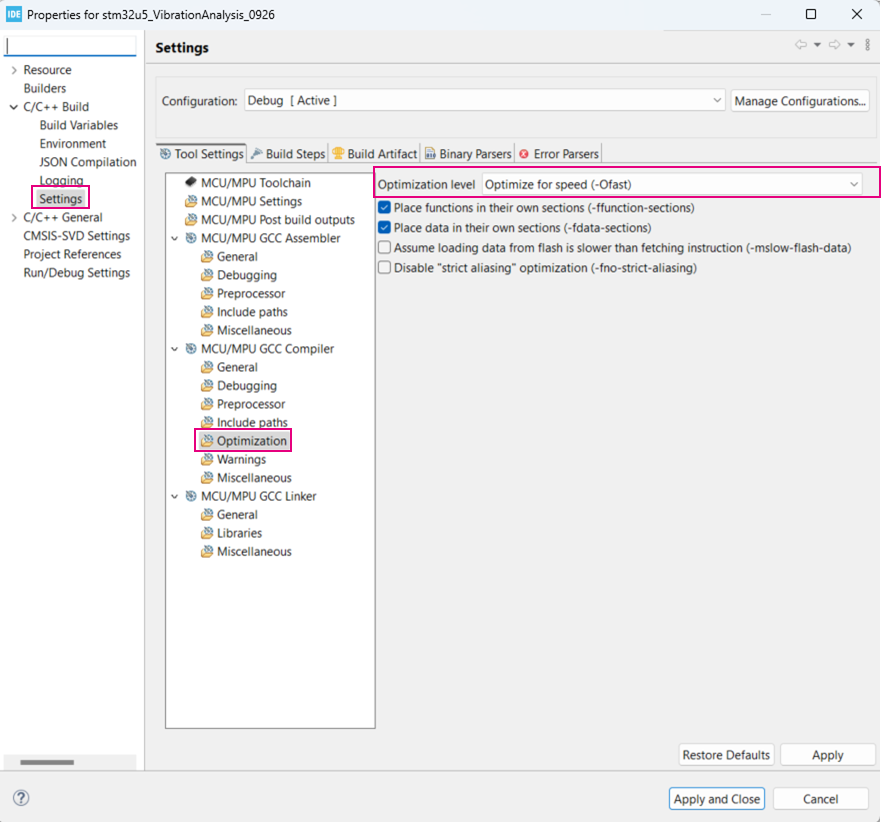Click the Linker General item icon

[207, 515]
